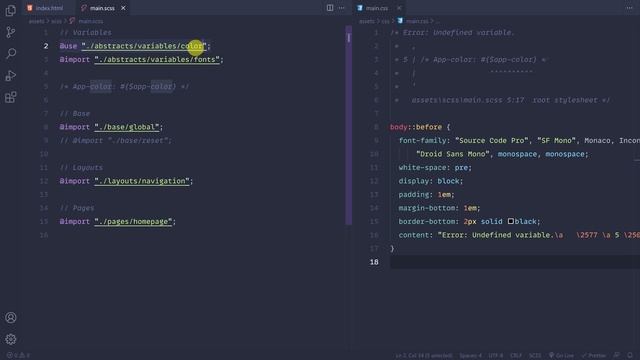Click the commented './base/reset' import line
This screenshot has width=640, height=360.
pyautogui.click(x=116, y=140)
